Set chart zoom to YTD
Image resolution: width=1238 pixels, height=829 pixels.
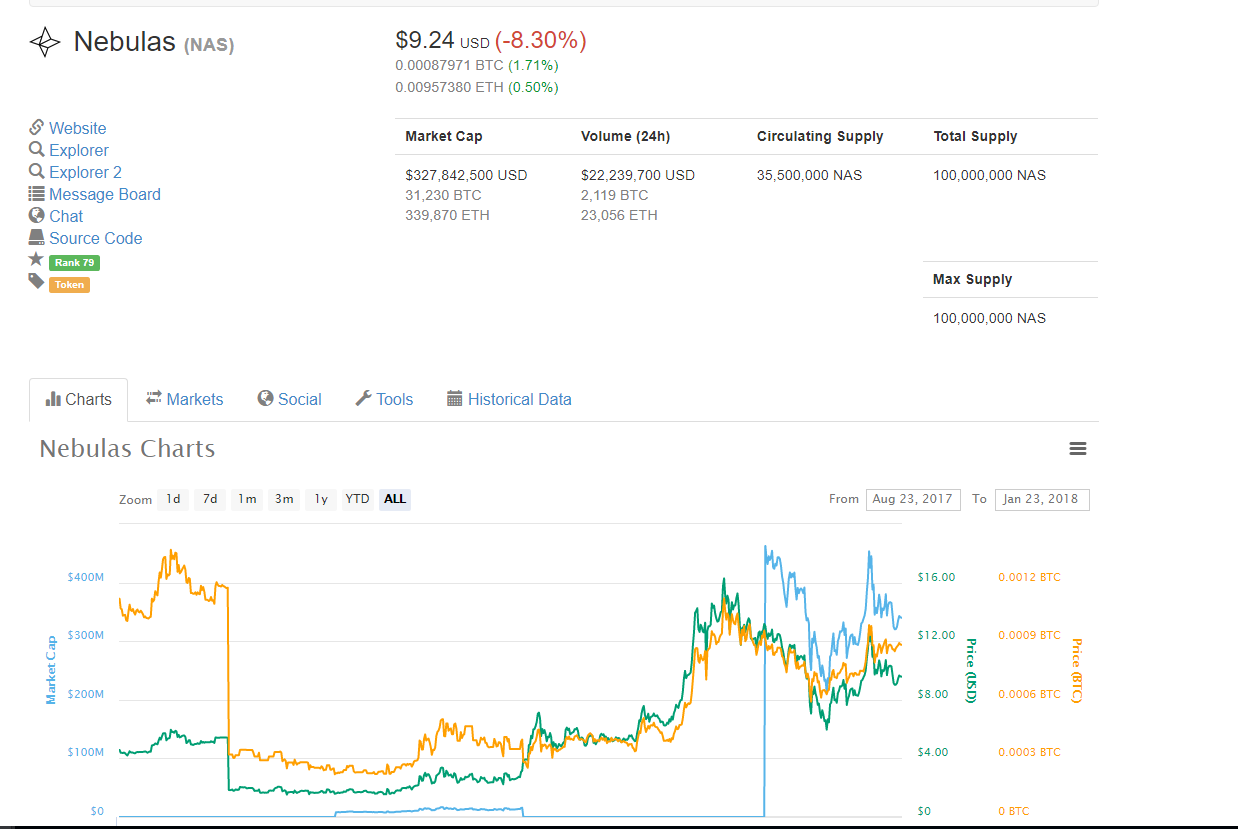click(358, 499)
